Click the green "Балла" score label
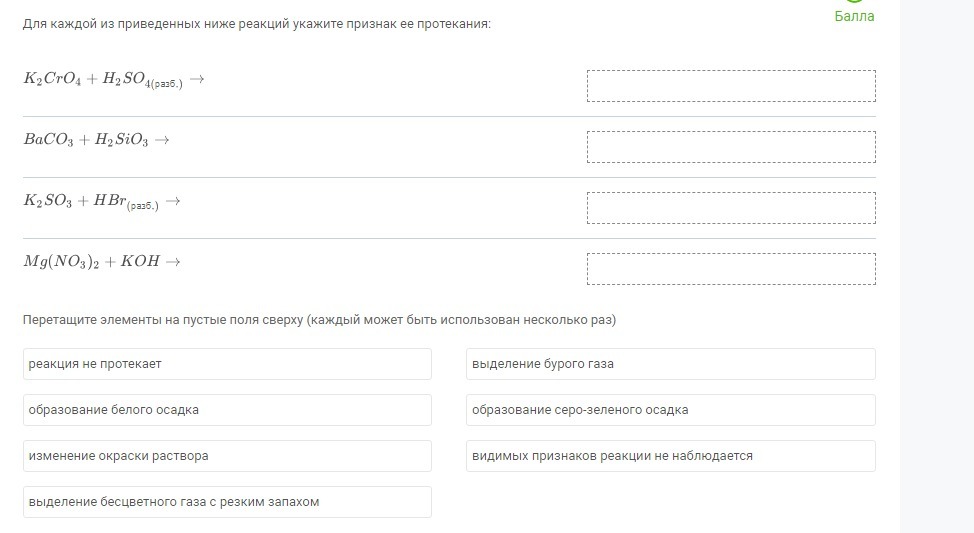This screenshot has width=974, height=533. click(854, 16)
